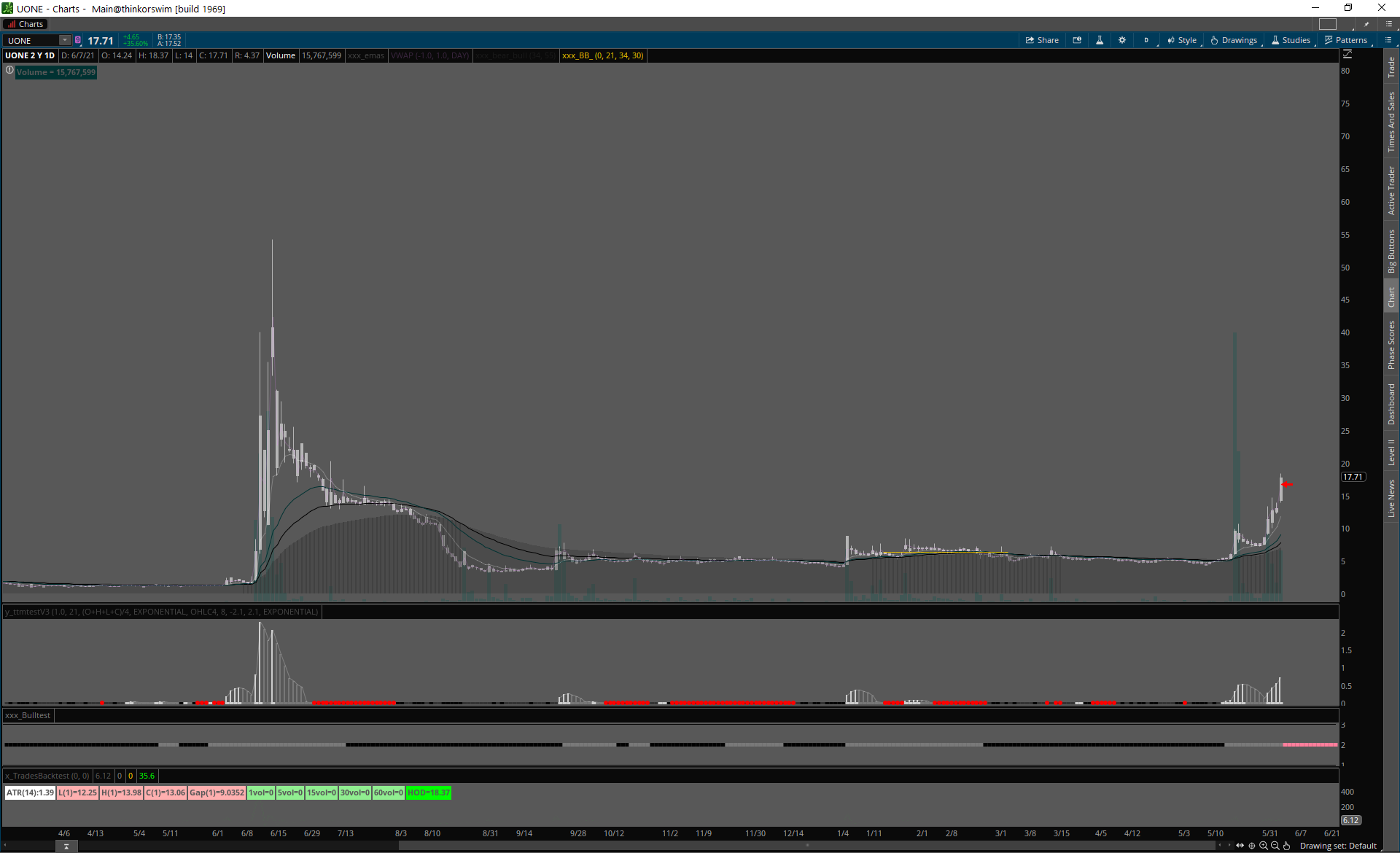The width and height of the screenshot is (1400, 853).
Task: Click the Share button
Action: tap(1042, 40)
